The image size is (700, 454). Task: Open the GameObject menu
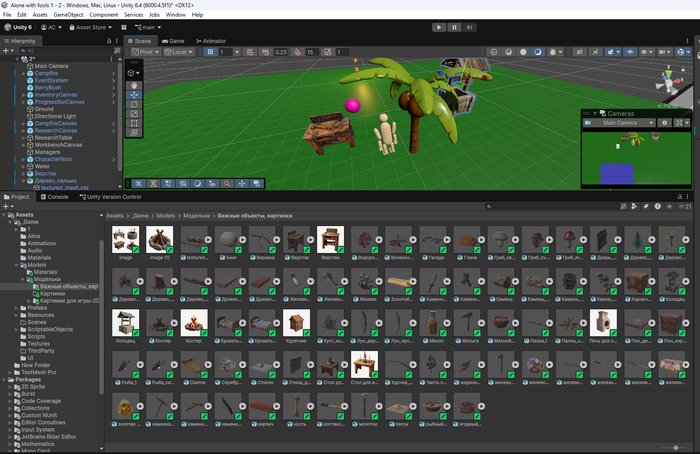(x=68, y=15)
